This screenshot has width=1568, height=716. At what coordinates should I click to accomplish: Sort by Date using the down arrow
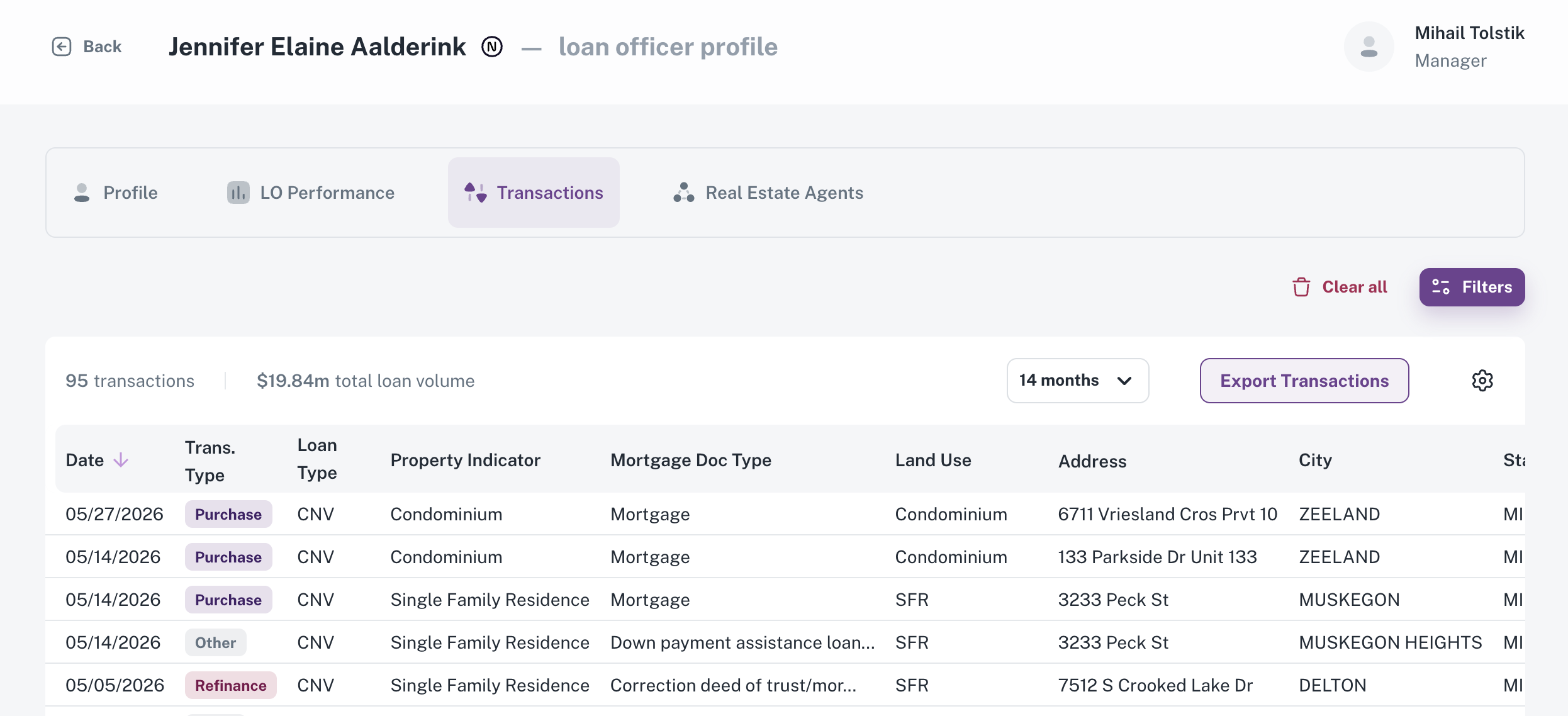[x=121, y=460]
